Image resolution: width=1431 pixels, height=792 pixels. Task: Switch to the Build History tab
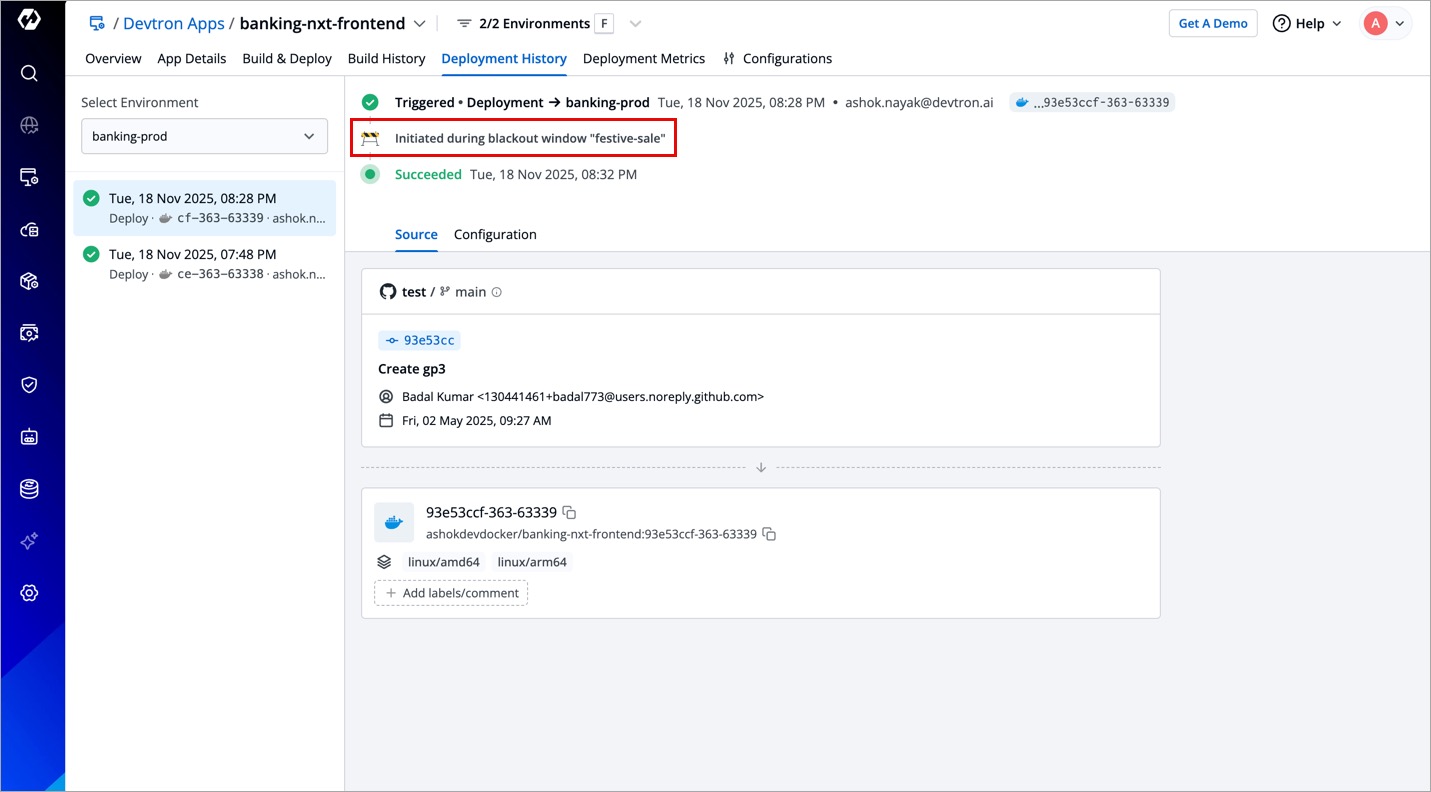click(386, 58)
